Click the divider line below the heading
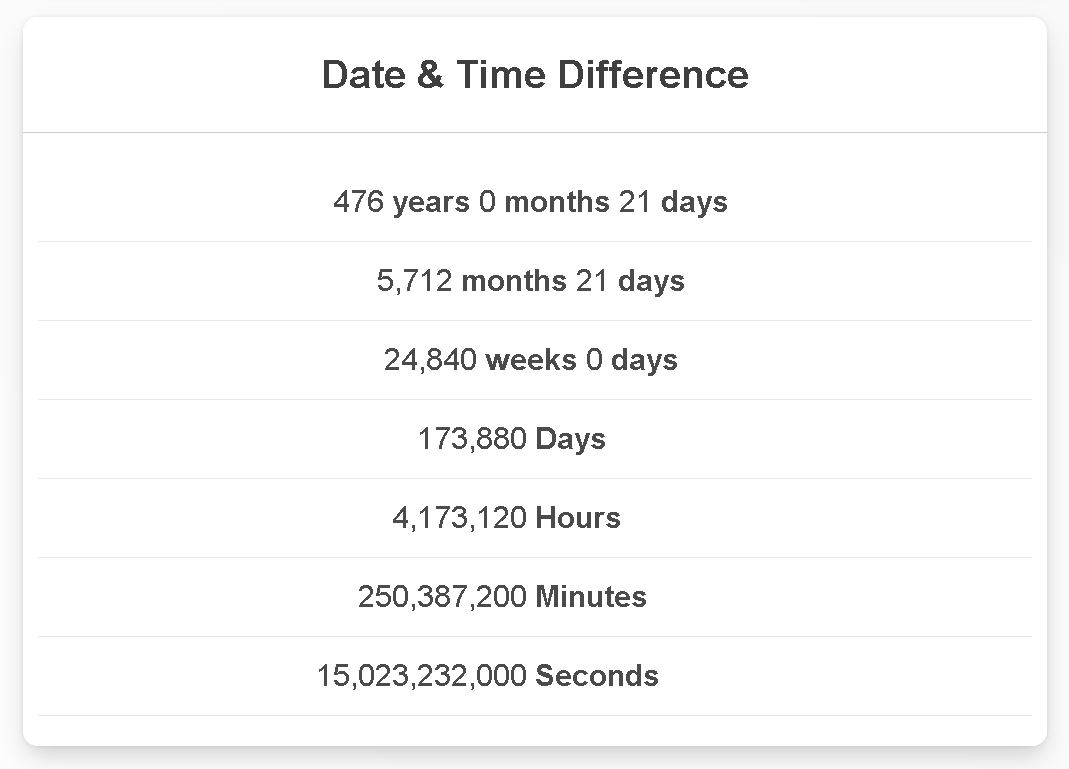The height and width of the screenshot is (769, 1069). coord(535,132)
